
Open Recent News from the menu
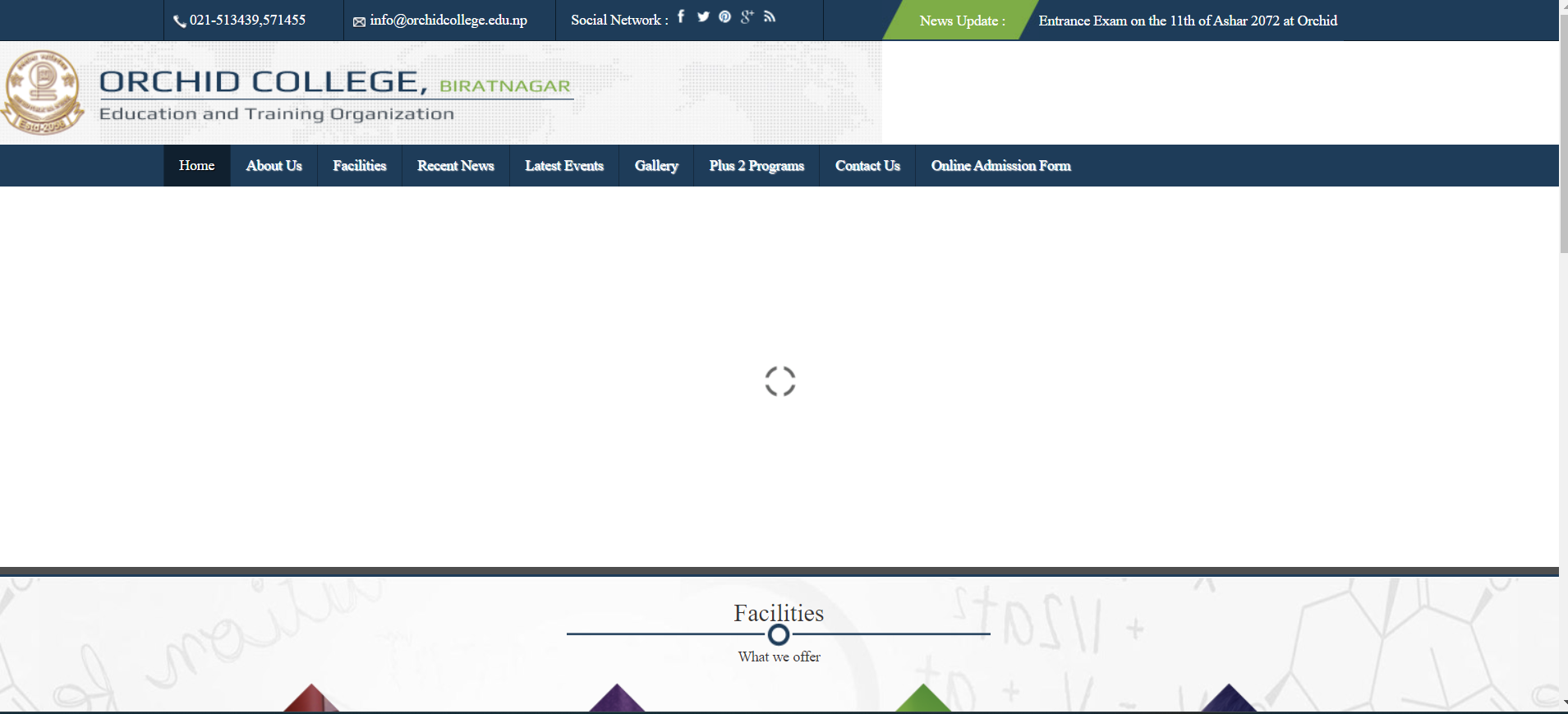coord(455,166)
